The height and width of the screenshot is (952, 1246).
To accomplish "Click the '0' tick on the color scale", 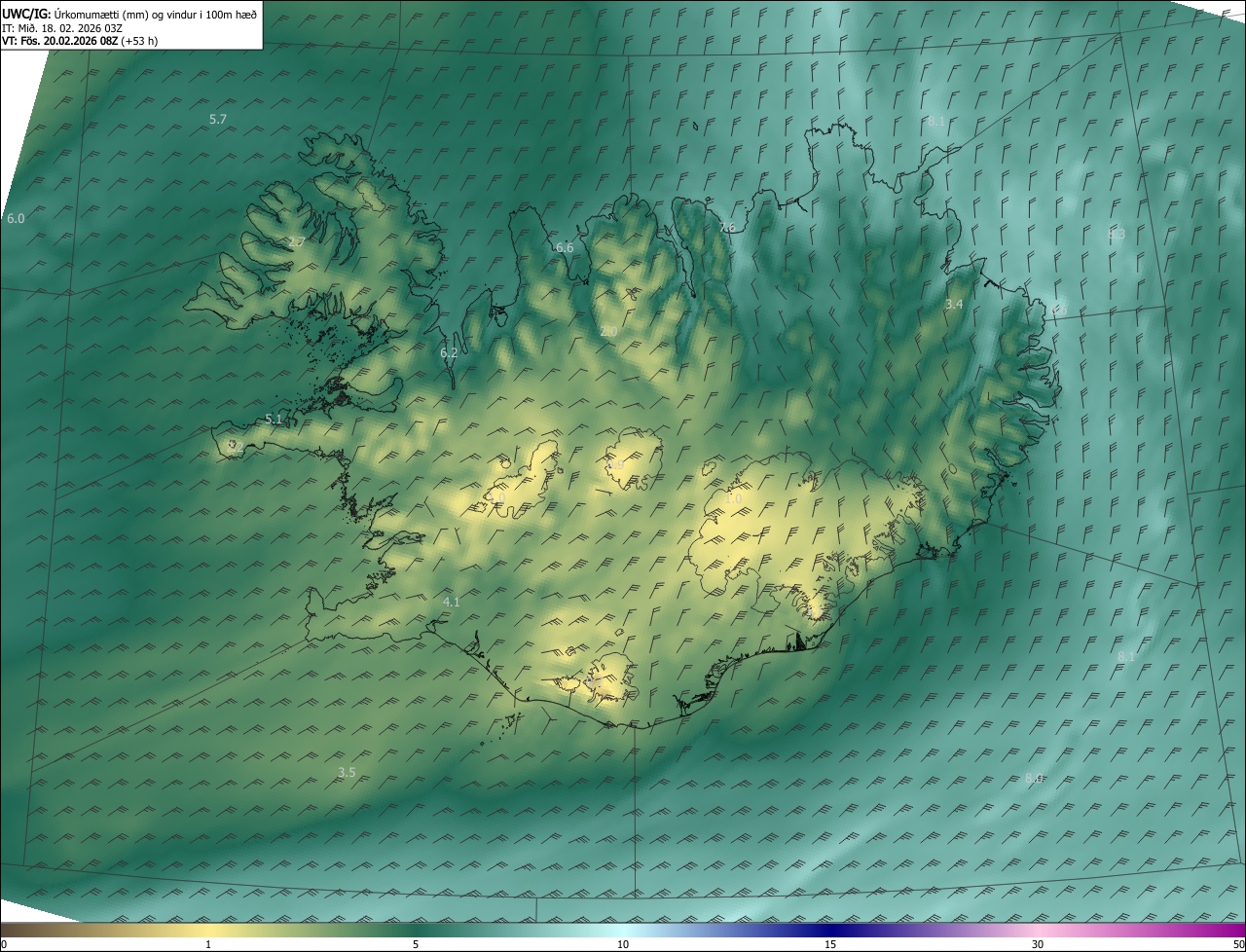I will tap(4, 945).
